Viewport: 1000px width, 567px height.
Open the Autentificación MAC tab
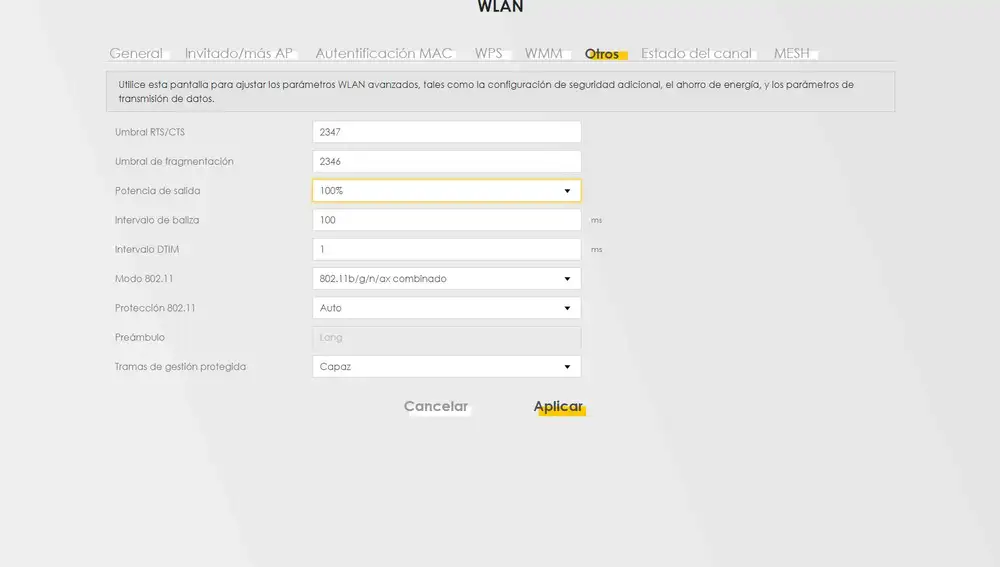pos(384,53)
